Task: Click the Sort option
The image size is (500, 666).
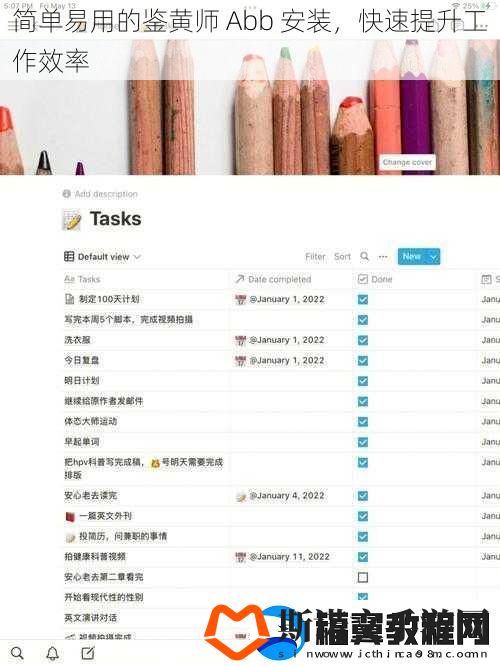Action: click(342, 257)
